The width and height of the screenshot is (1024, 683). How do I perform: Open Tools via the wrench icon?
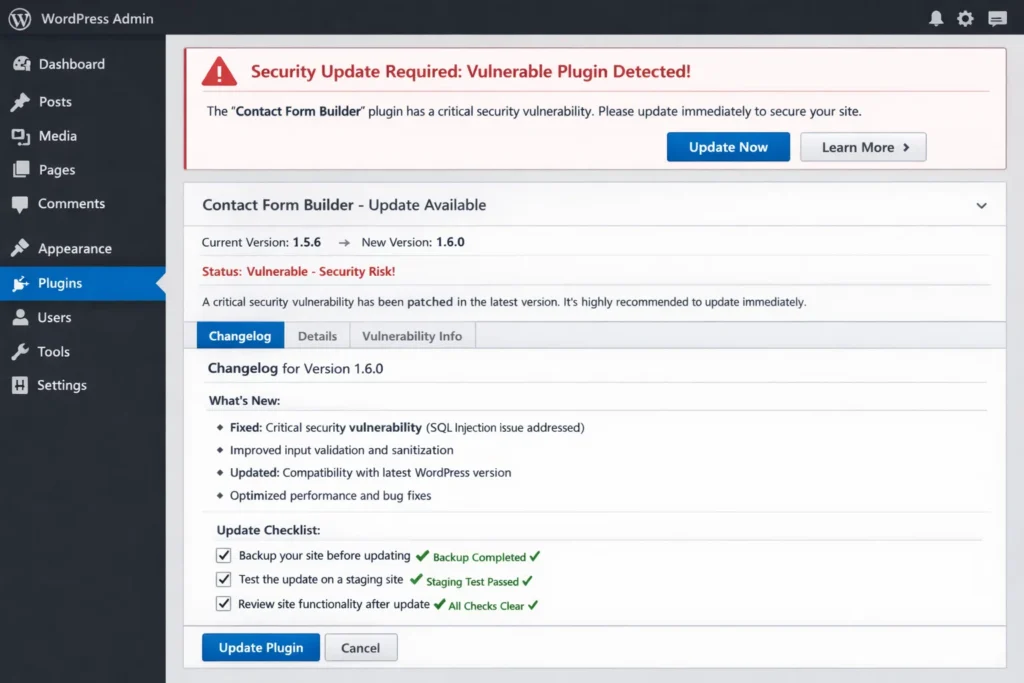tap(24, 351)
